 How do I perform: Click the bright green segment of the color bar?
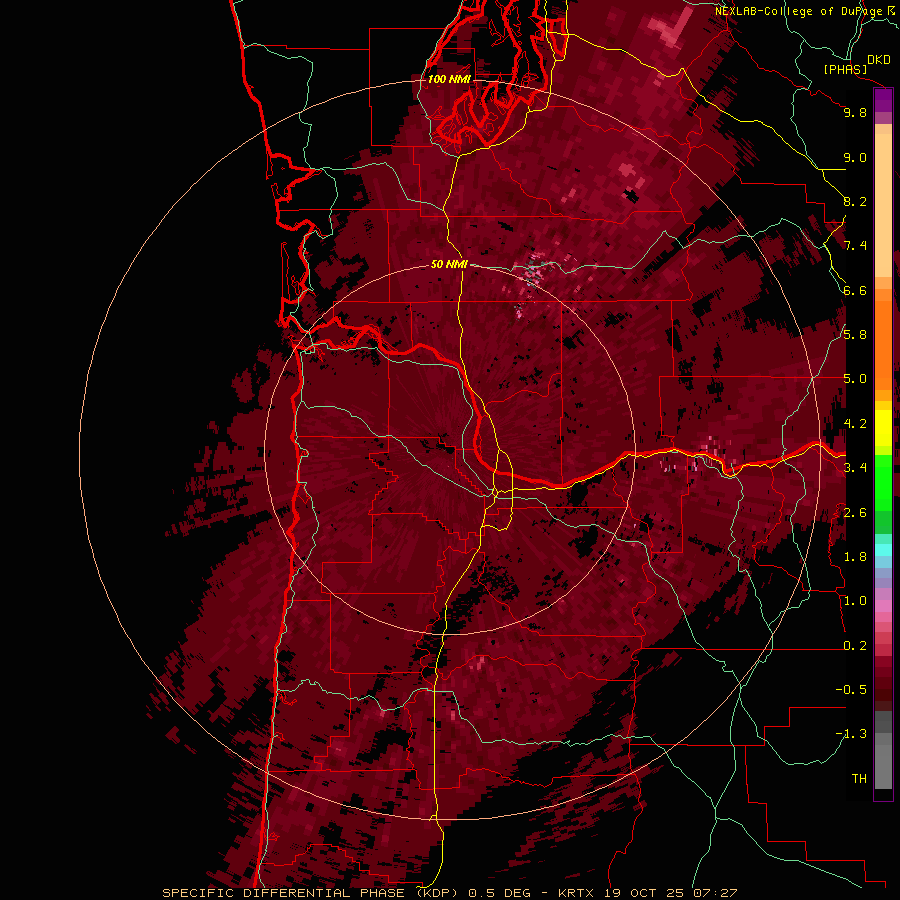pos(883,483)
